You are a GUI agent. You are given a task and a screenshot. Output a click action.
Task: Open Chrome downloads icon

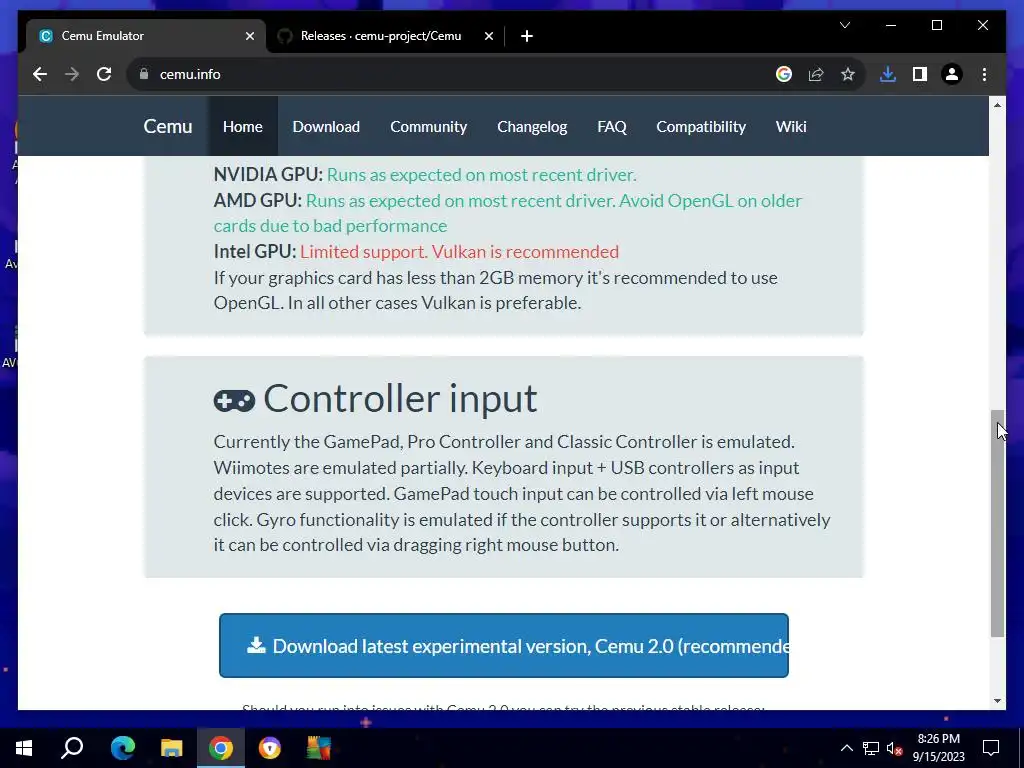tap(888, 74)
